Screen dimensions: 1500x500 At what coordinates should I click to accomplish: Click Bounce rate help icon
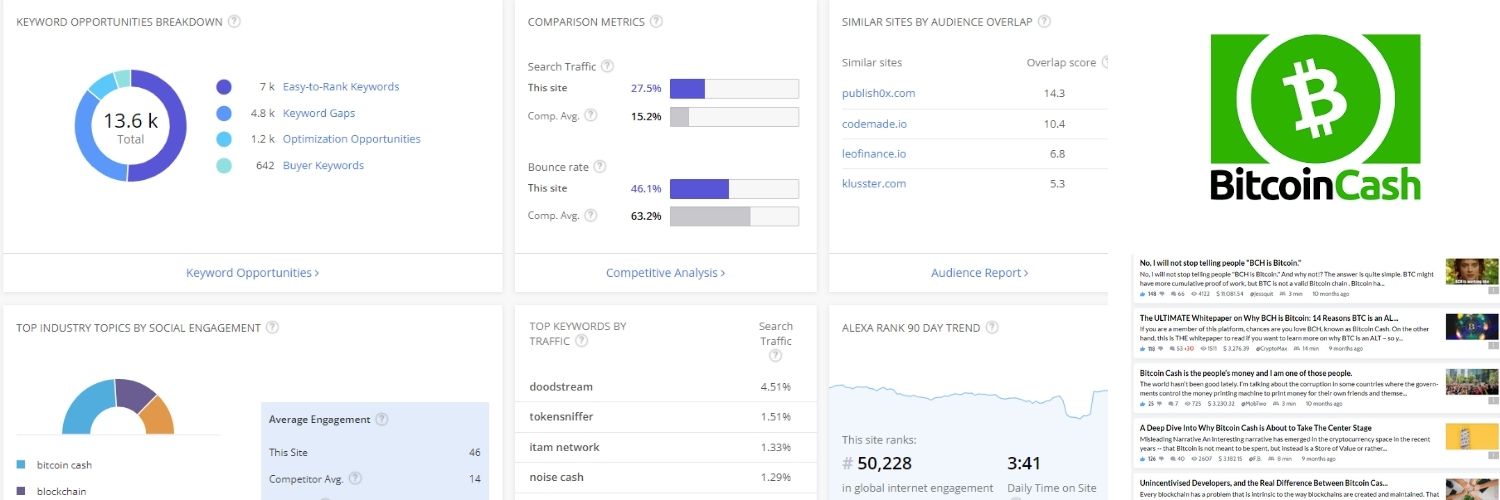tap(600, 166)
